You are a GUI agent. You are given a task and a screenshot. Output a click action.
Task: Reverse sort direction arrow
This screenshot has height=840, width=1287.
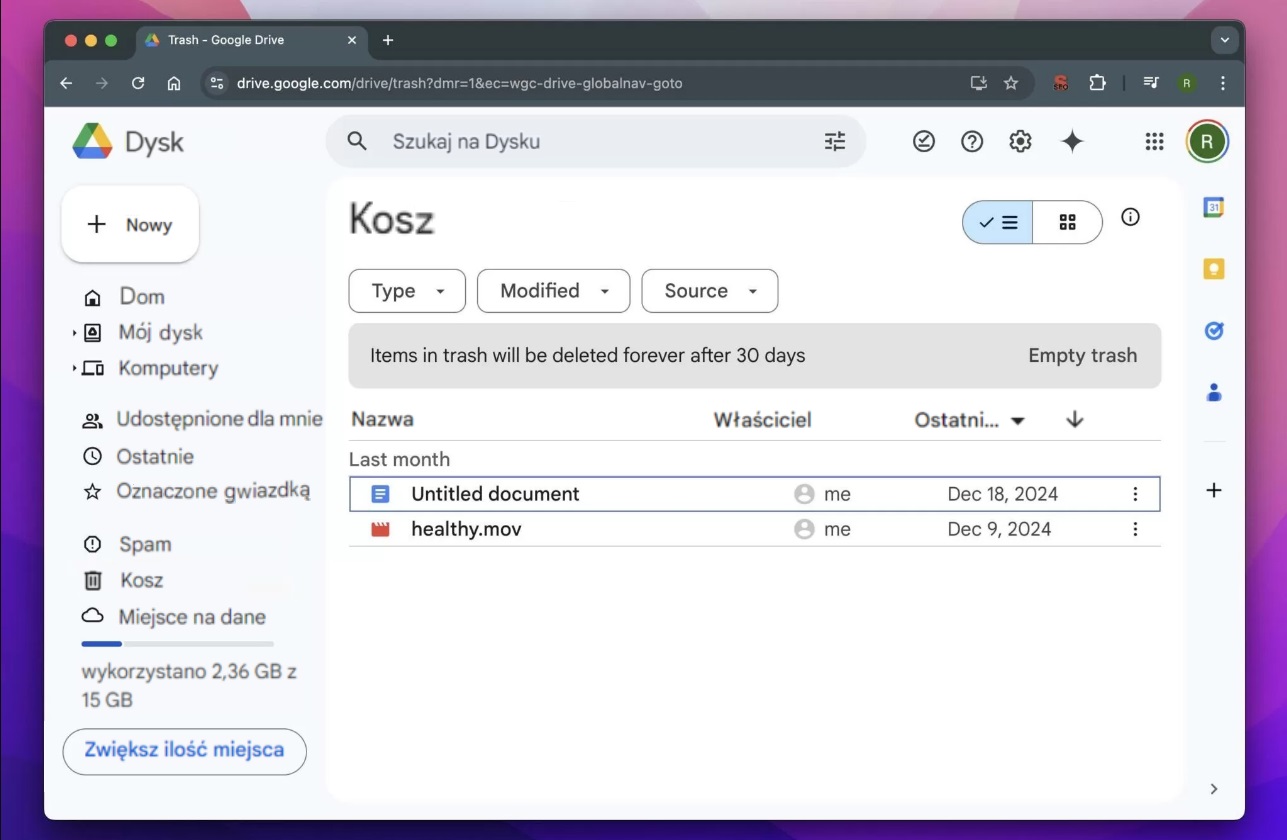pyautogui.click(x=1075, y=420)
